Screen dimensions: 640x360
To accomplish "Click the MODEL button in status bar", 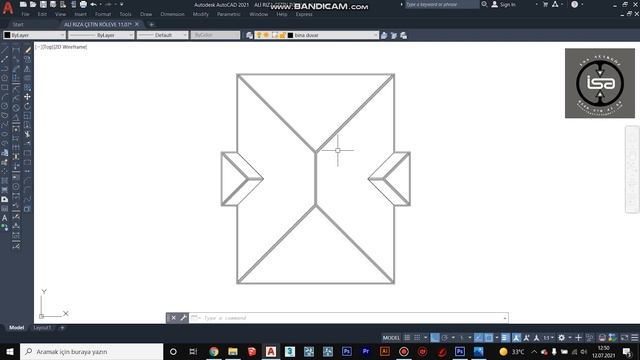I will coord(391,338).
